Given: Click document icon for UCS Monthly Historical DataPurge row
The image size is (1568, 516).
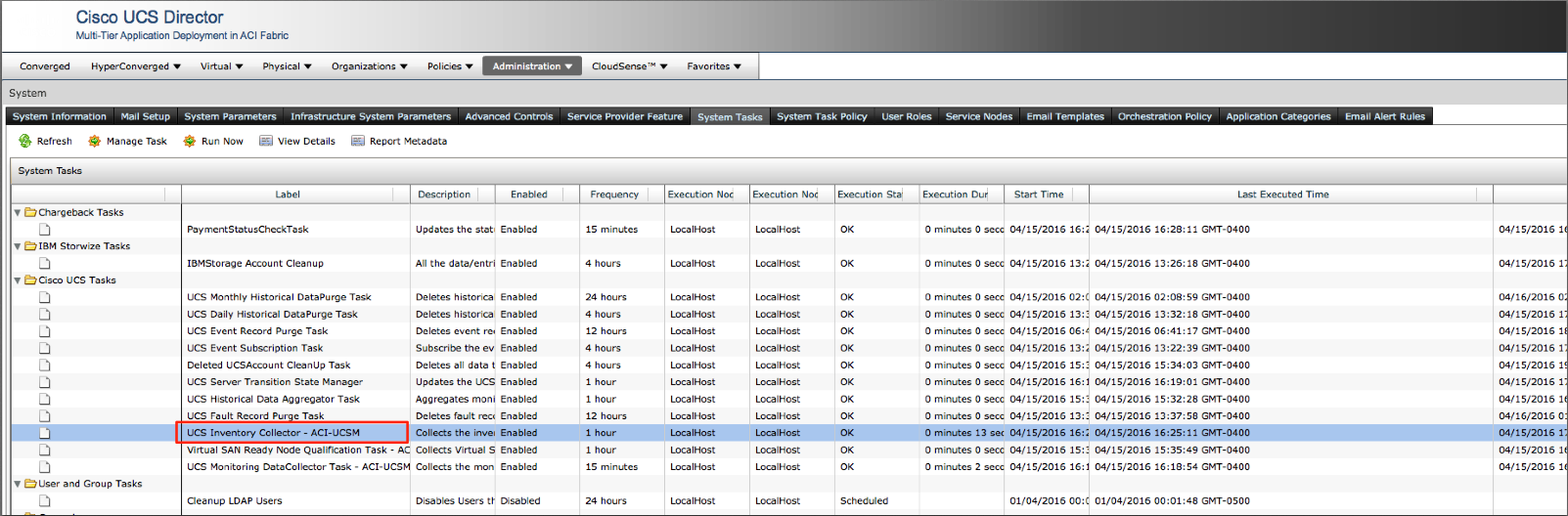Looking at the screenshot, I should (x=45, y=297).
